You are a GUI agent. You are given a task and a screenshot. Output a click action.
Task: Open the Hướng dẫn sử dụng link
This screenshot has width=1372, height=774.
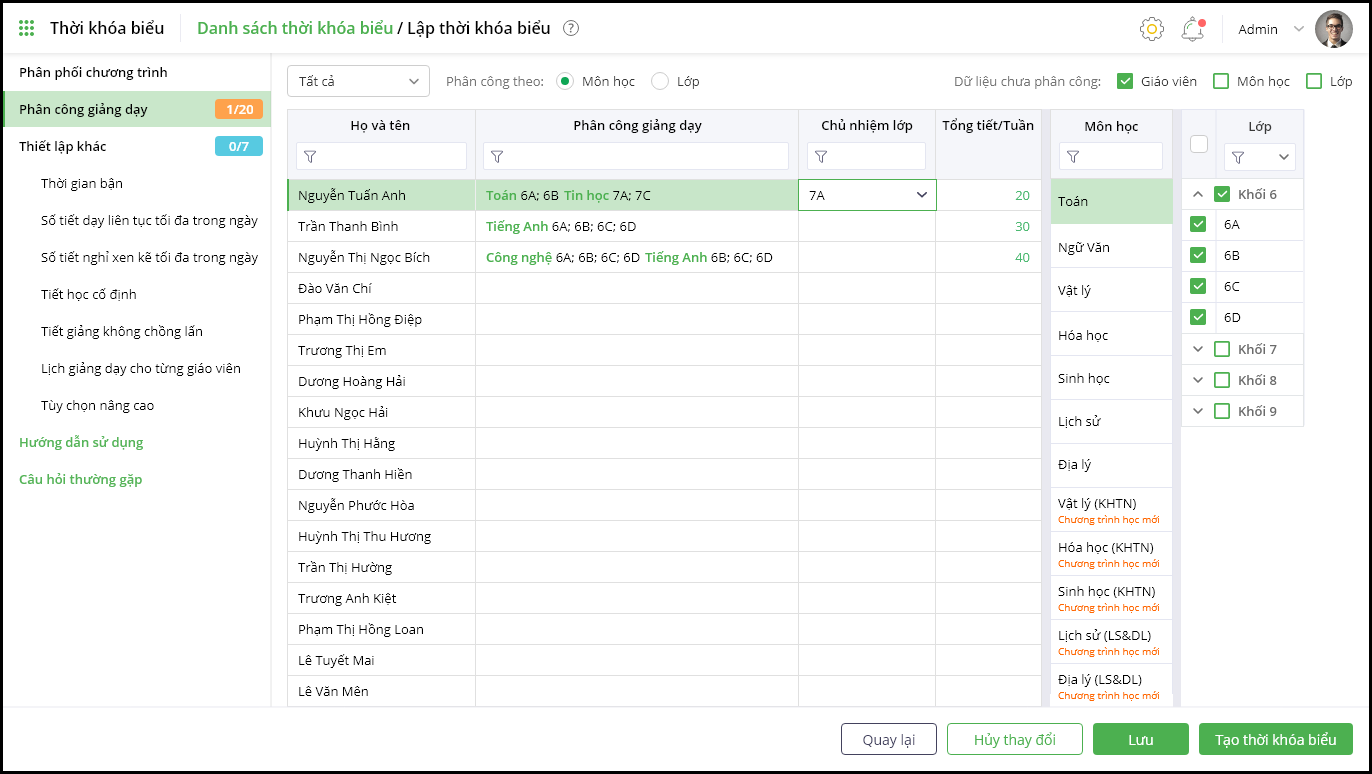[x=81, y=442]
